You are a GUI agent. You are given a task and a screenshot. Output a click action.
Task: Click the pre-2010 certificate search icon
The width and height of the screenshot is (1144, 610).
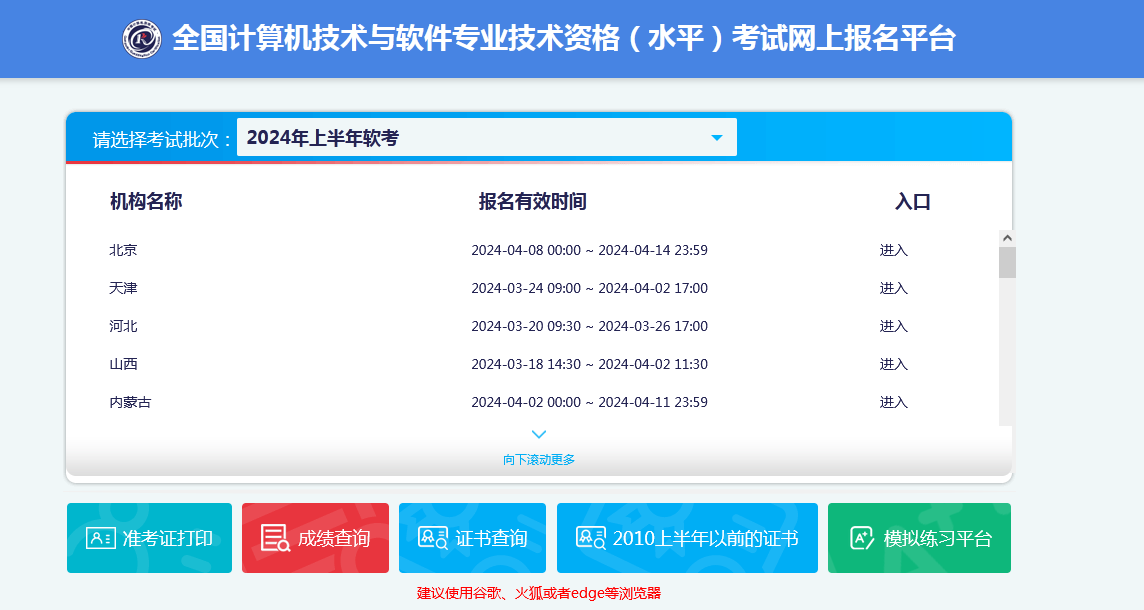[x=591, y=538]
